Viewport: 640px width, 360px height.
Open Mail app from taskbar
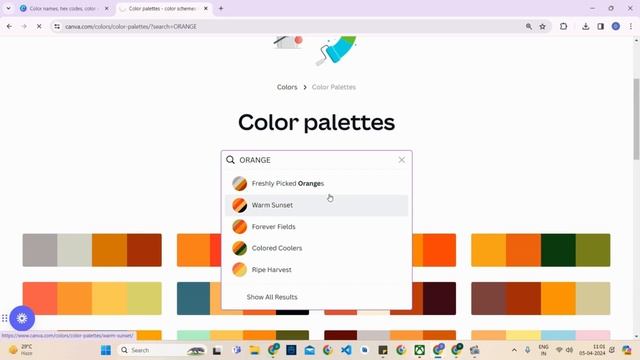310,350
